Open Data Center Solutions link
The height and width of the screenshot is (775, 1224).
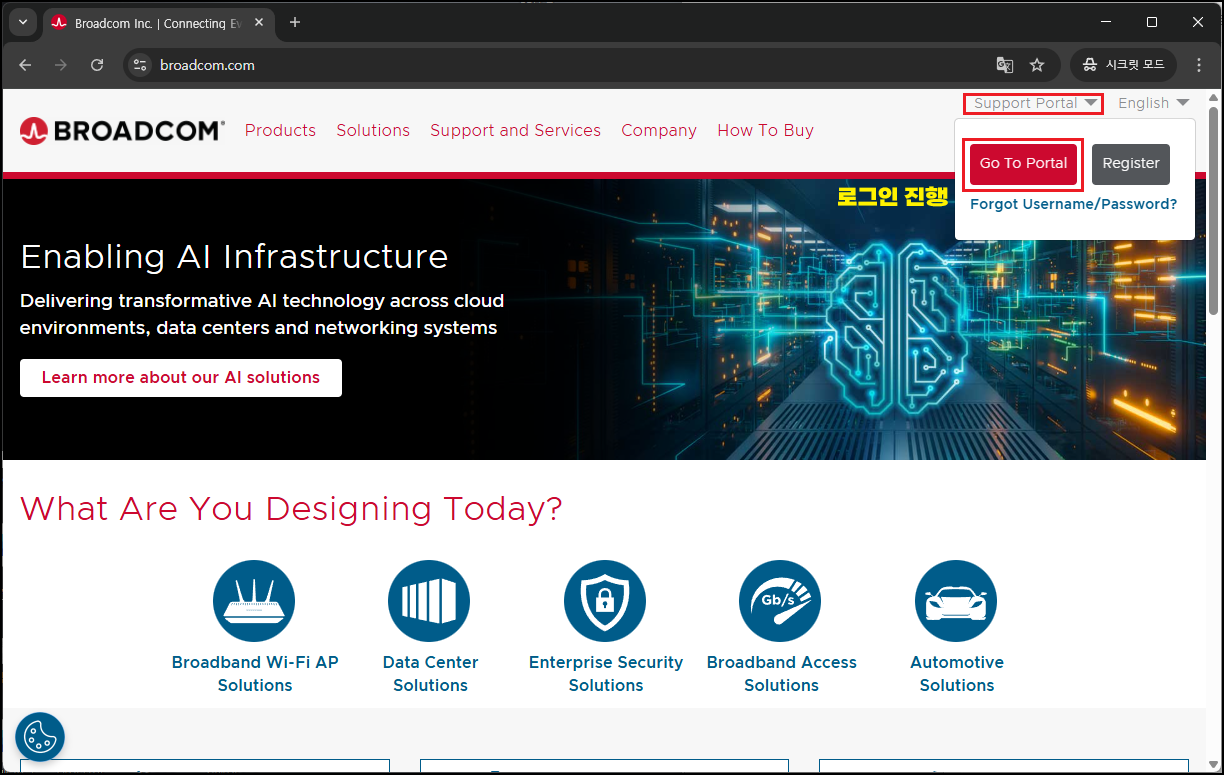coord(430,674)
